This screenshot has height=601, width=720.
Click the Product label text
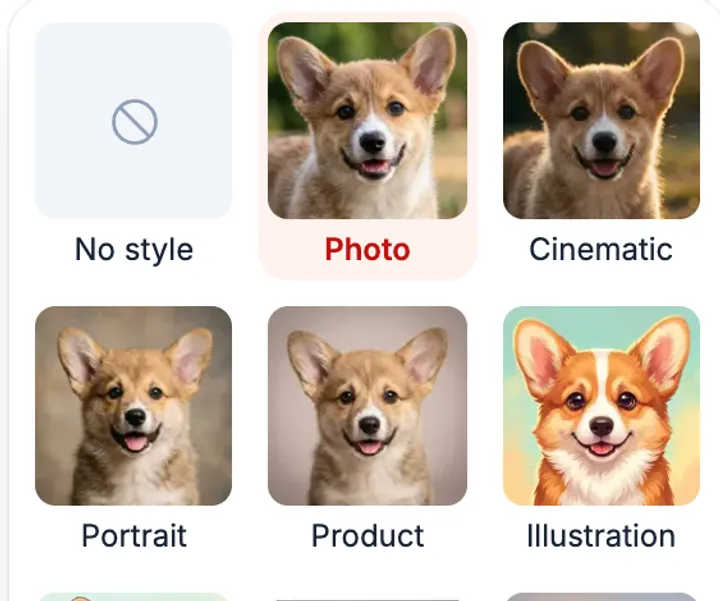pyautogui.click(x=367, y=536)
